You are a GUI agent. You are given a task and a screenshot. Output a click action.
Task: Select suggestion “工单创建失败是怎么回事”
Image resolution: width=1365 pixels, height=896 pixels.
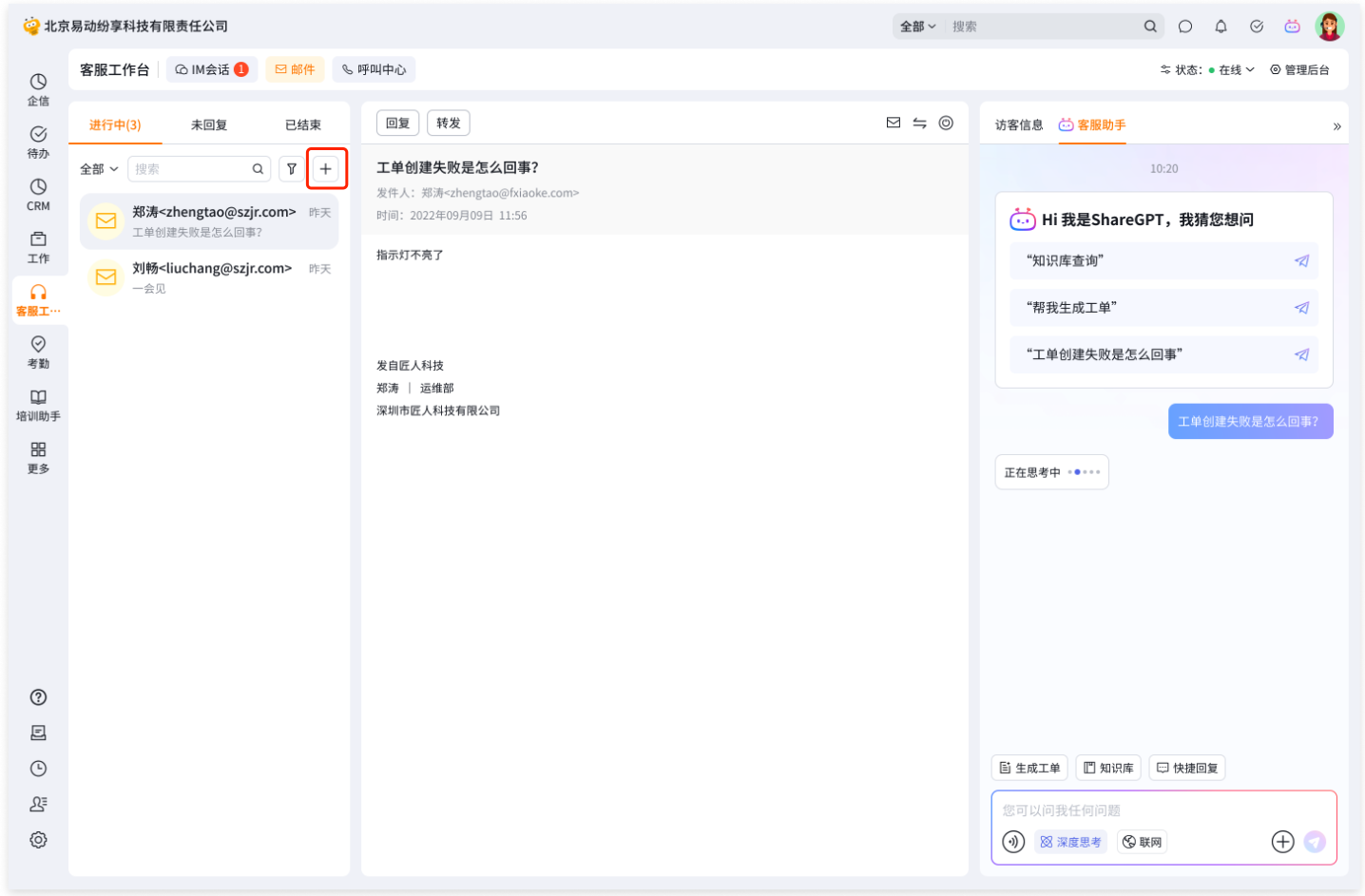[x=1163, y=354]
